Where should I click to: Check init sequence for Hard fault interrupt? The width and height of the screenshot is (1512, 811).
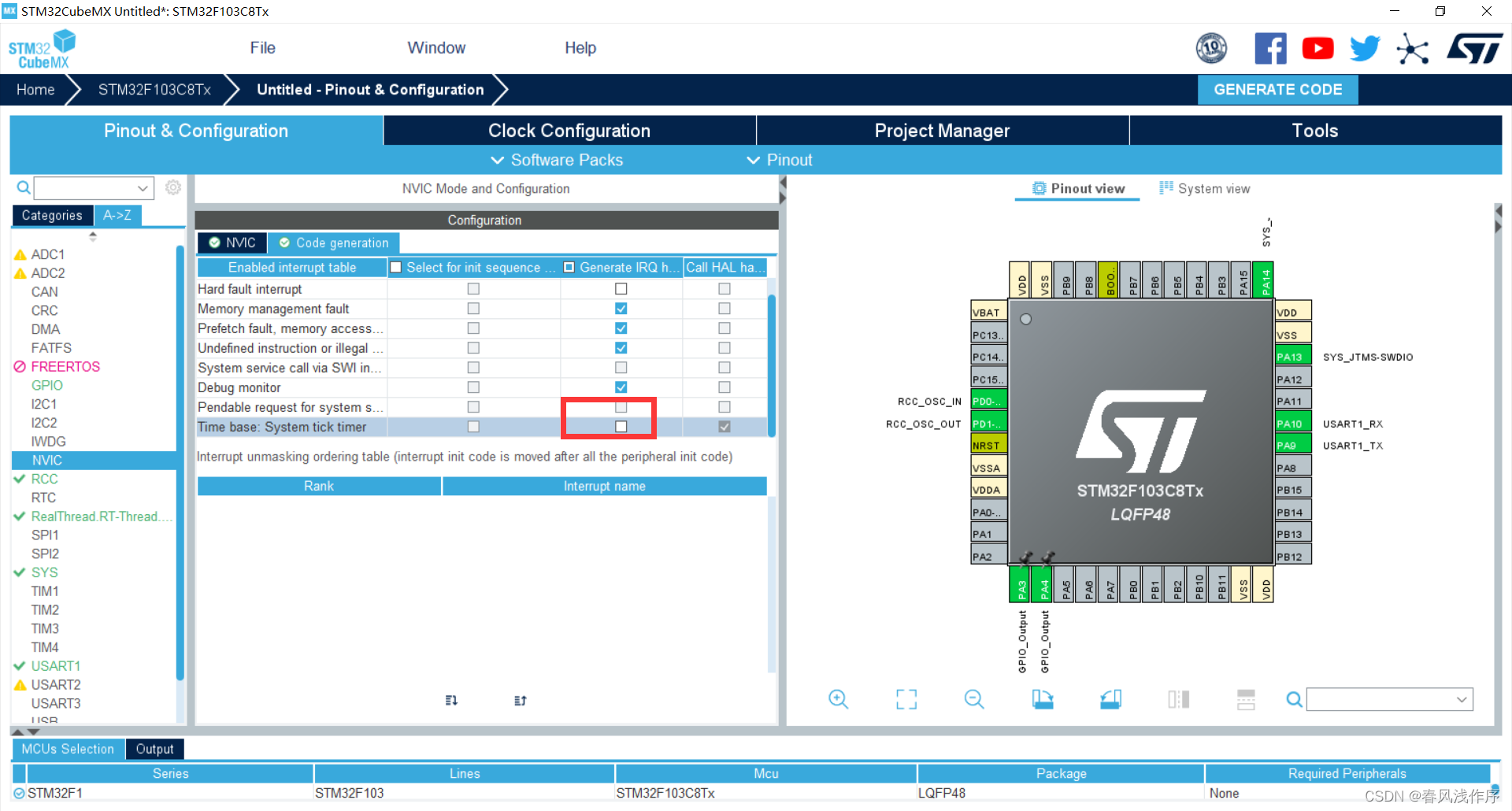point(473,289)
